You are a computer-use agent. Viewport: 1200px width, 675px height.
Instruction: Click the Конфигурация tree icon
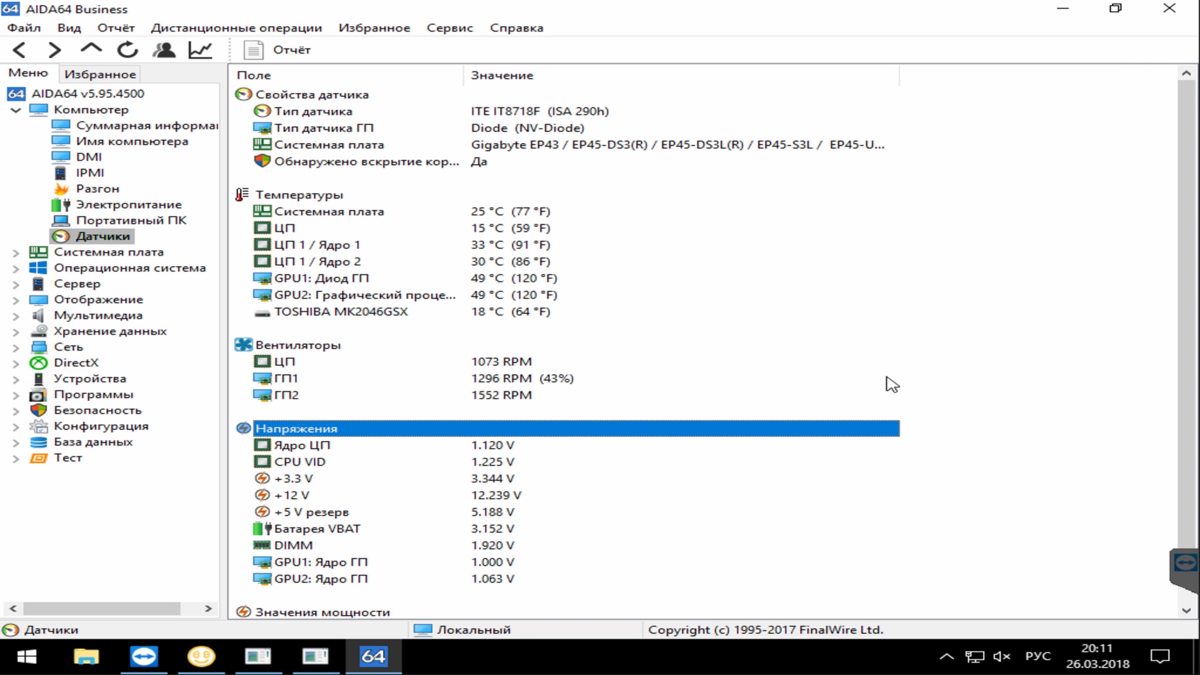click(x=38, y=426)
